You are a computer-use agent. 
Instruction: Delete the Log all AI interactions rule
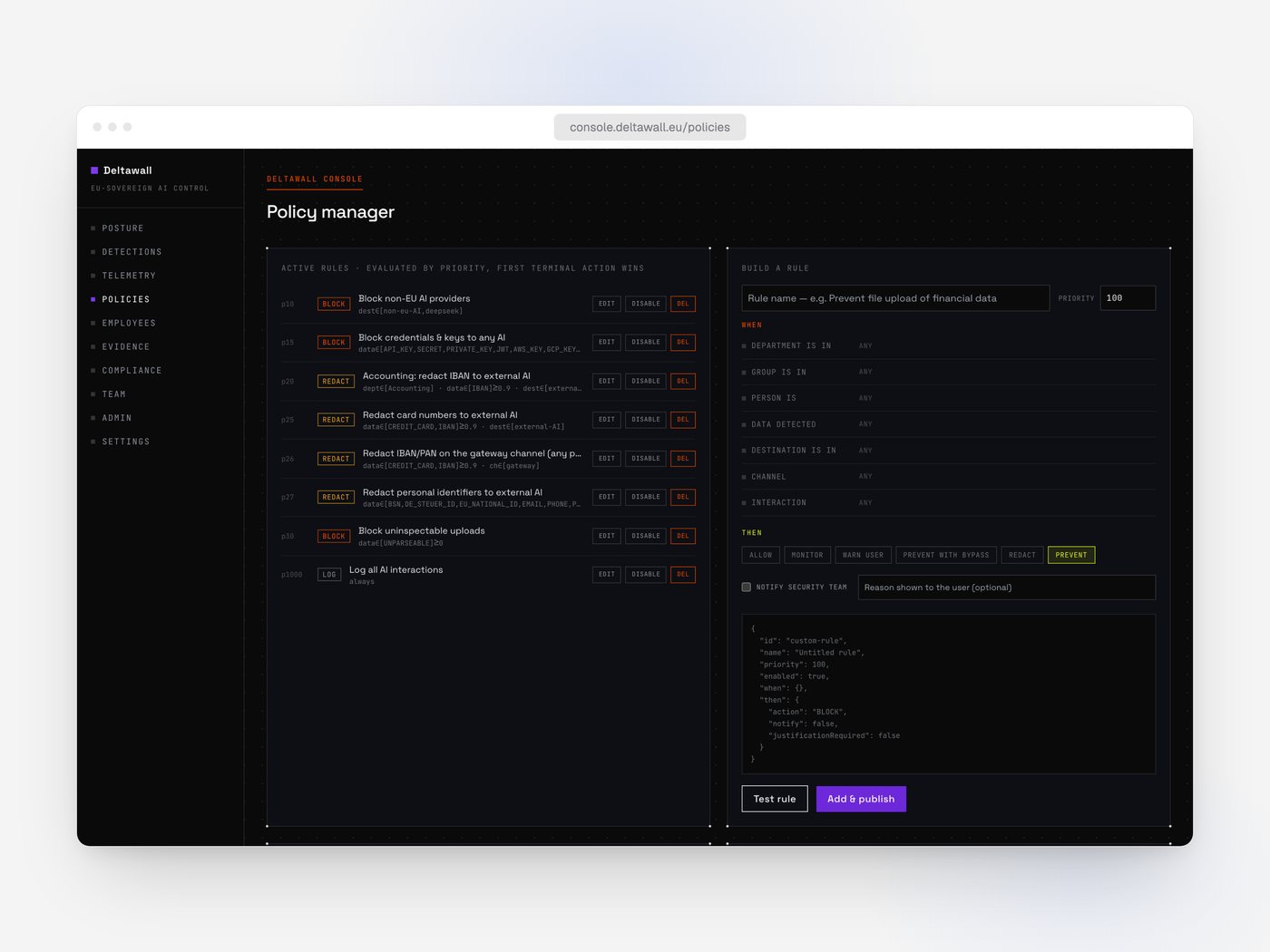click(x=683, y=574)
